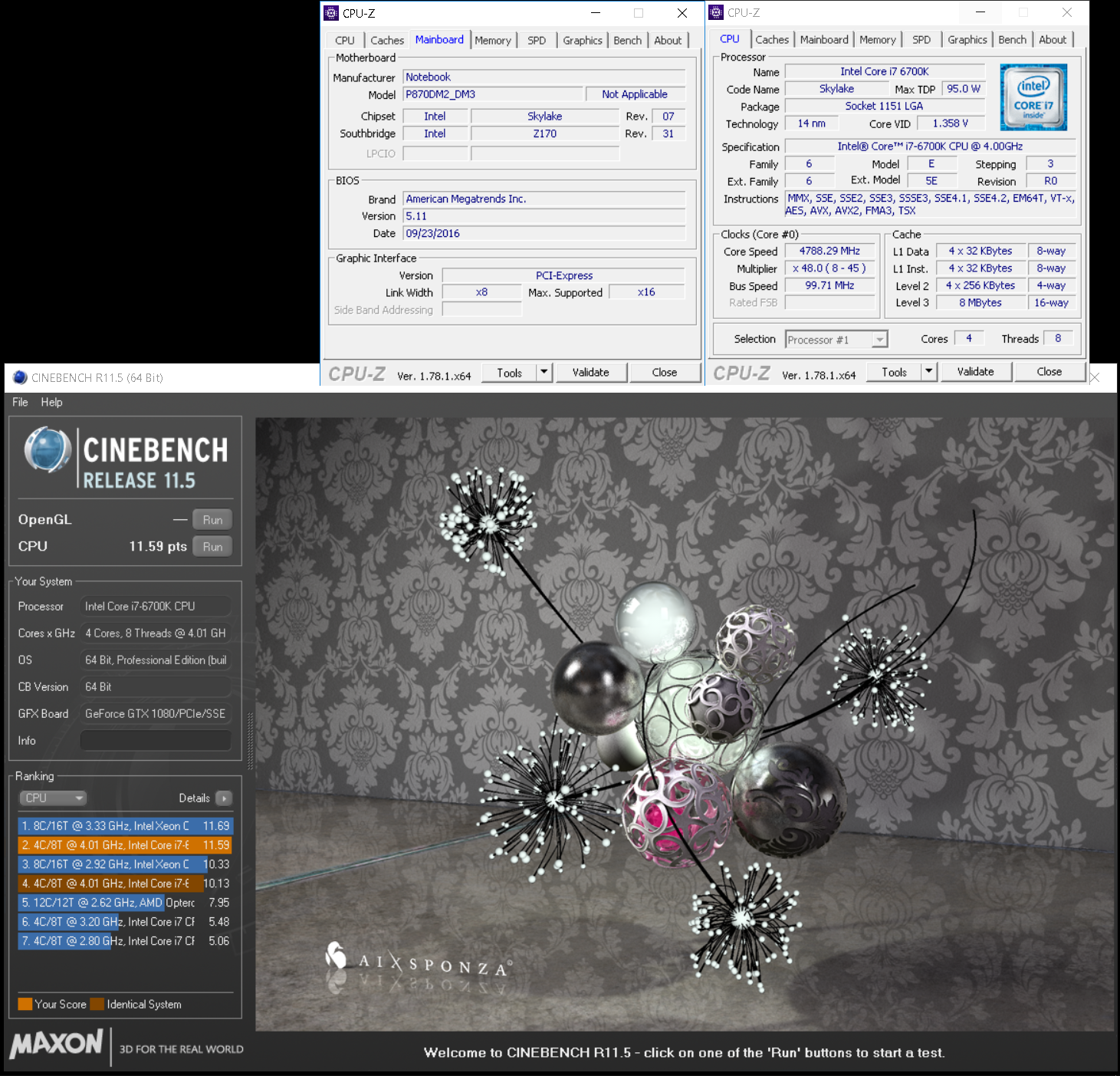The image size is (1120, 1076).
Task: Select ranking row 2 with score 11.59
Action: pyautogui.click(x=125, y=845)
